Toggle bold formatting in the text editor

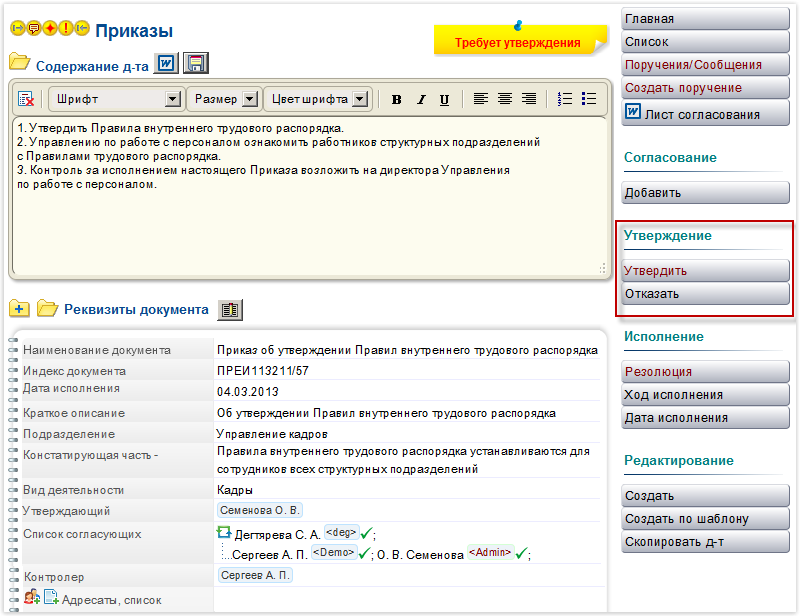(397, 99)
